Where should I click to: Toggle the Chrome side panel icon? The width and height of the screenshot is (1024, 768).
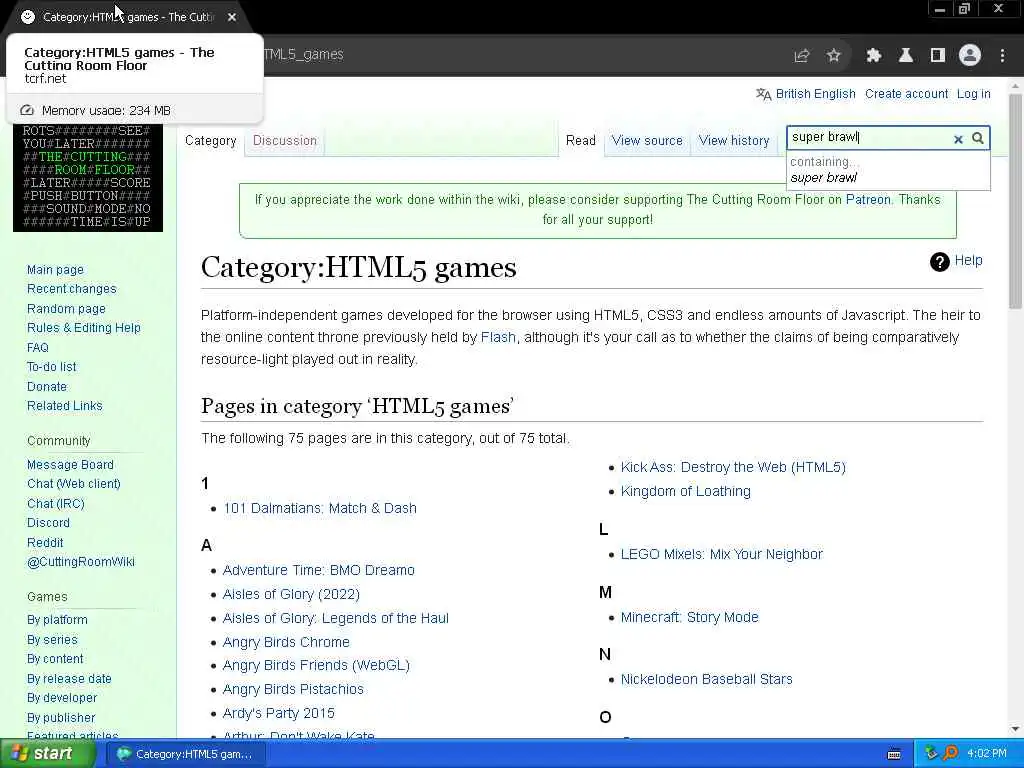(x=938, y=56)
